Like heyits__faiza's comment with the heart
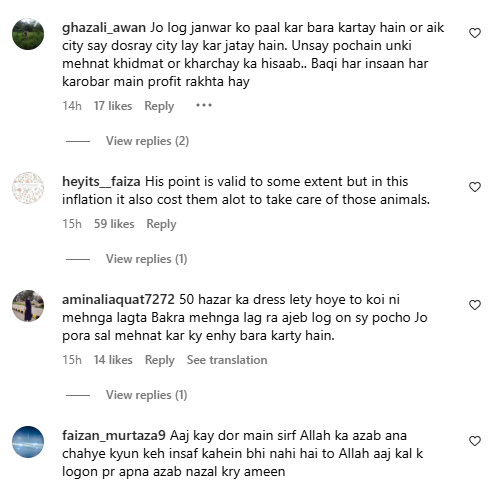 click(475, 187)
